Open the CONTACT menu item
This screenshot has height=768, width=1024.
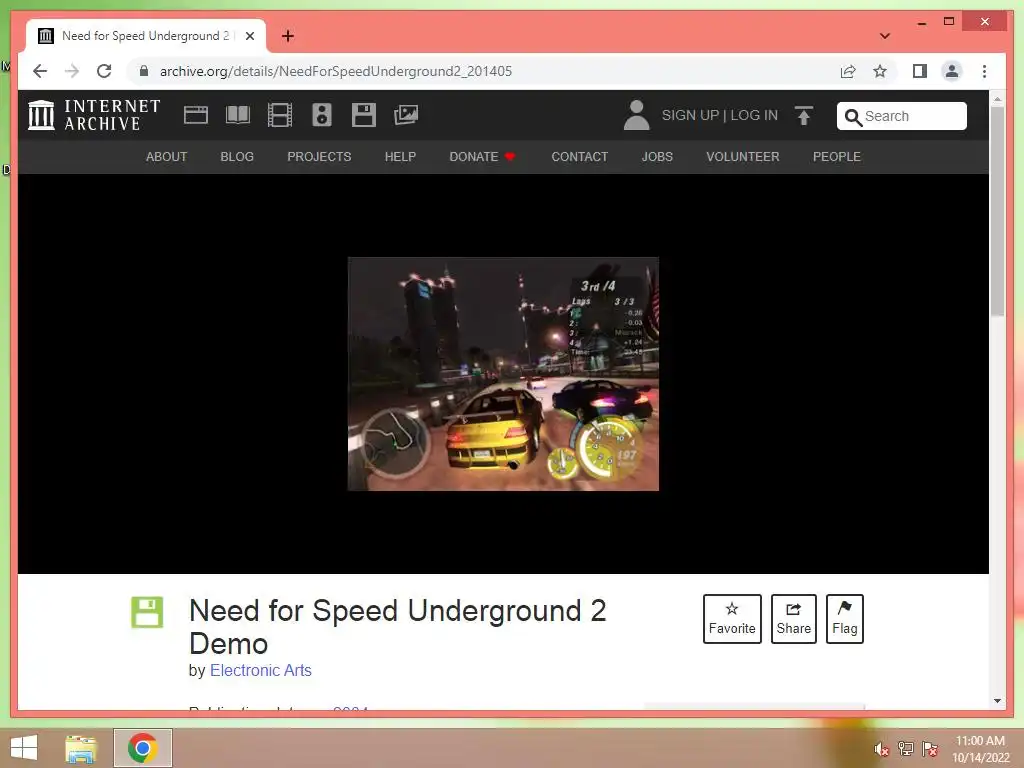click(579, 157)
